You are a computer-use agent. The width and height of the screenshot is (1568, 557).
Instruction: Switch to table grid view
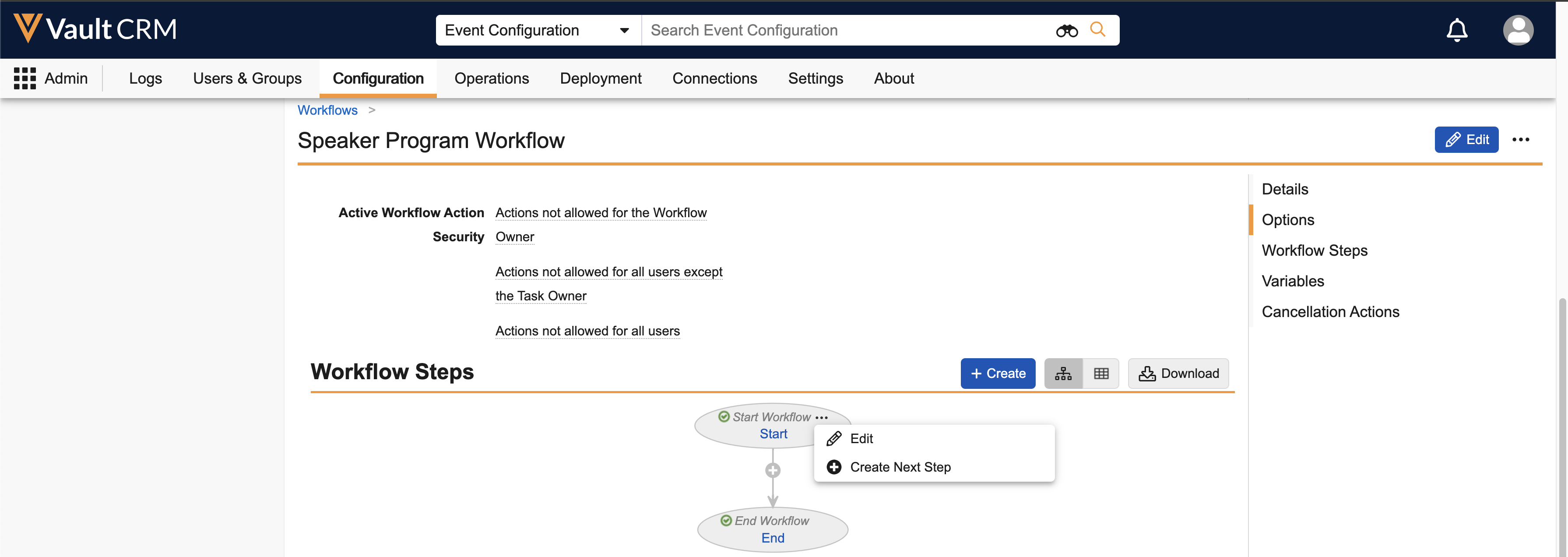[1100, 373]
